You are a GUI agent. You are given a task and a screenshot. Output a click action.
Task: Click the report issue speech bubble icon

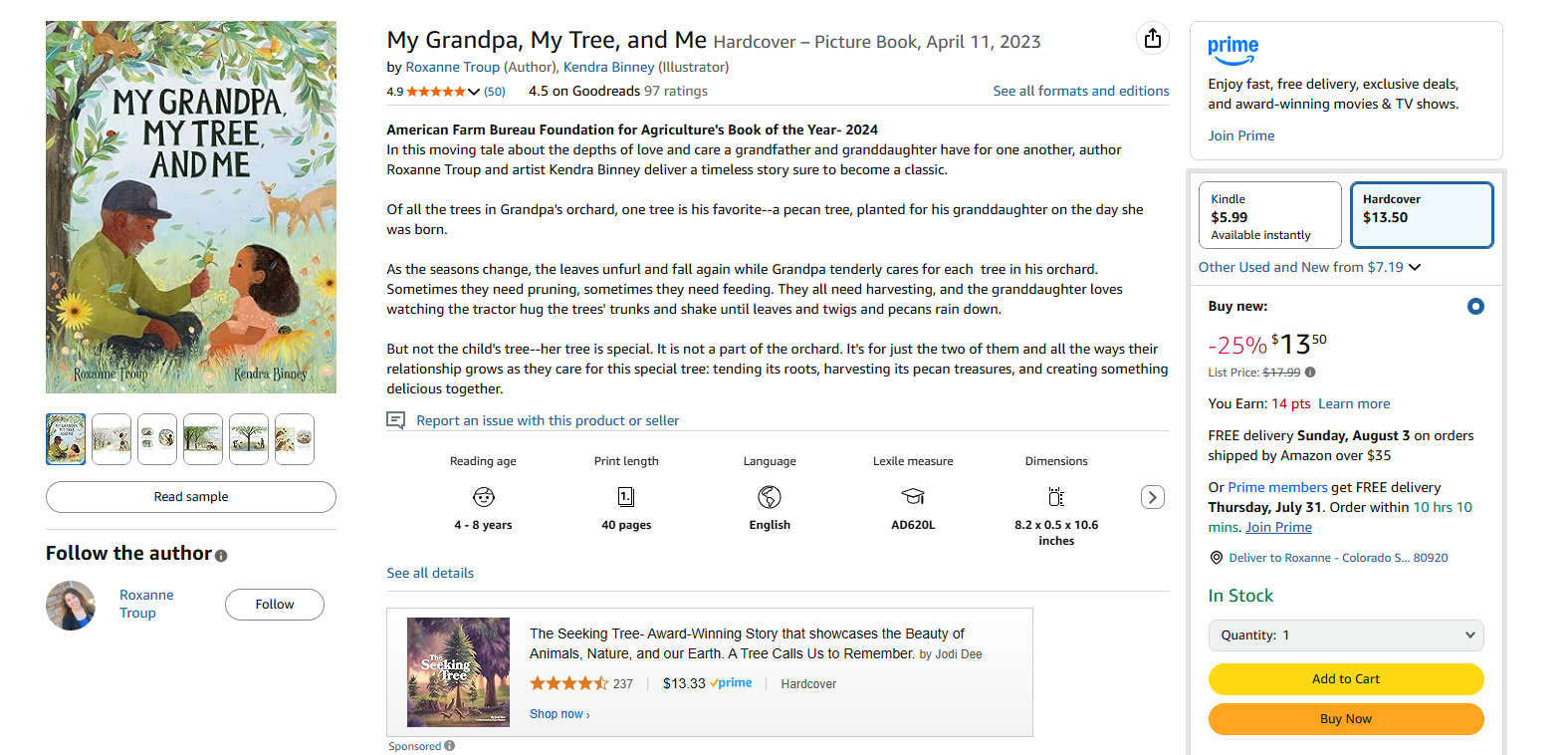pos(395,420)
